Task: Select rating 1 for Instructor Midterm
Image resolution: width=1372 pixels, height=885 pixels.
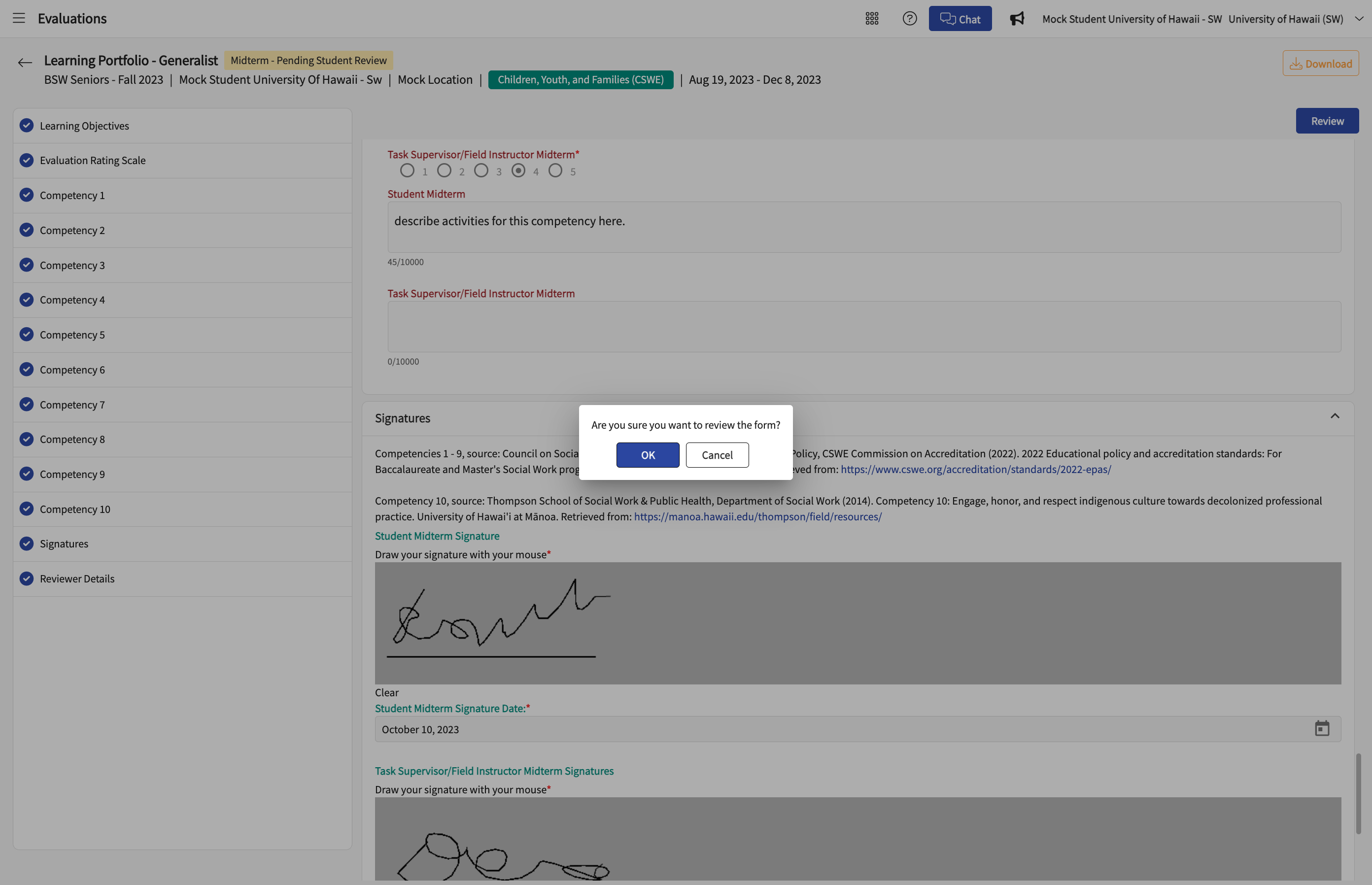Action: [407, 170]
